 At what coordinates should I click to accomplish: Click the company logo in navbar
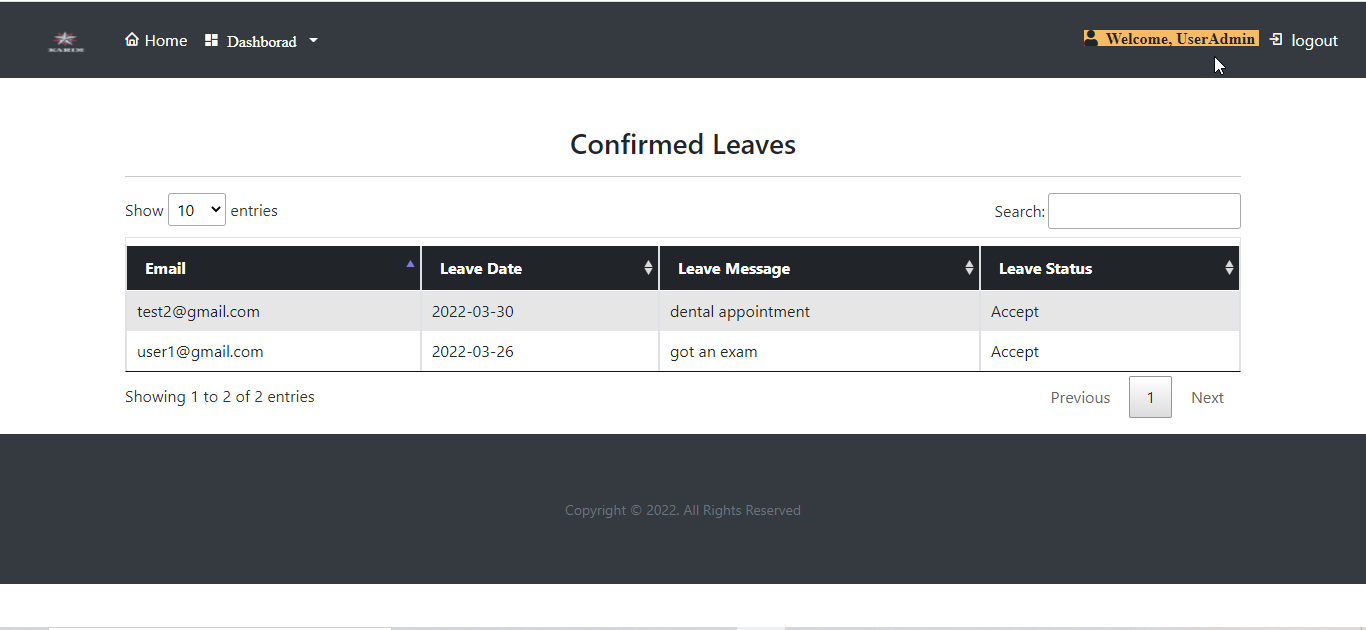pyautogui.click(x=64, y=40)
